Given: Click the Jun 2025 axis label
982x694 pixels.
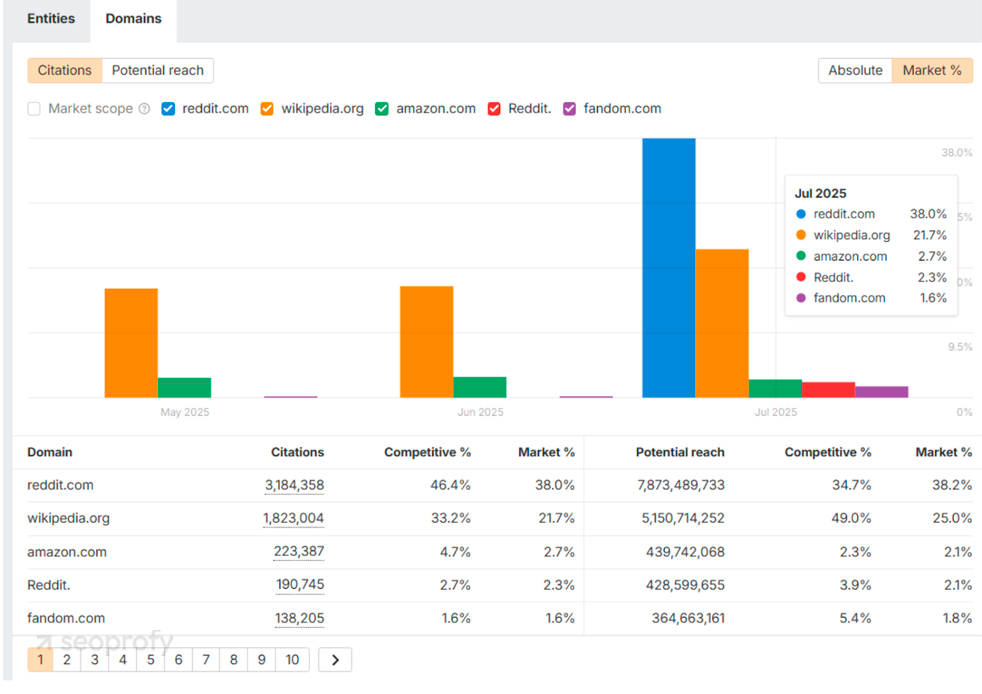Looking at the screenshot, I should [x=480, y=412].
